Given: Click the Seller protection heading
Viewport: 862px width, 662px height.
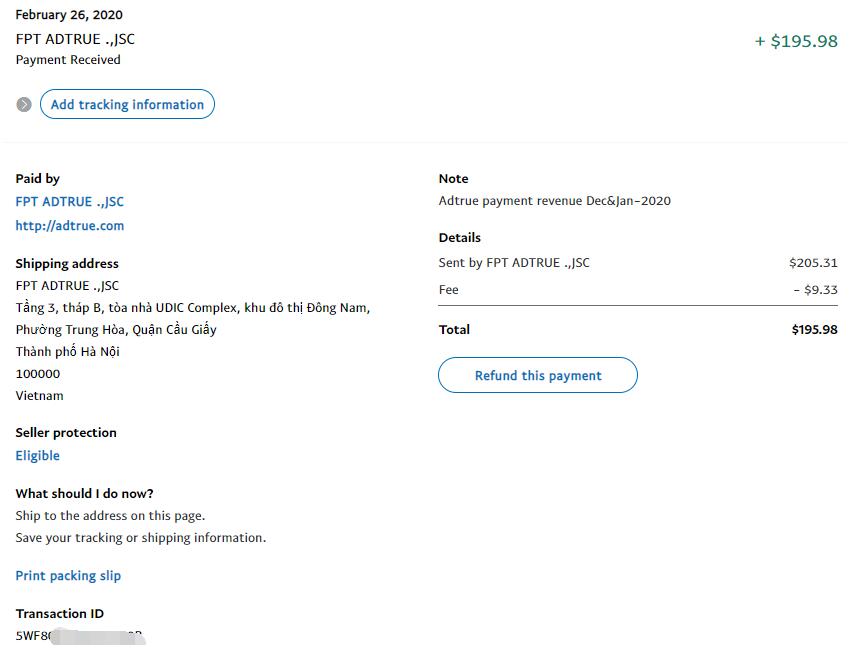Looking at the screenshot, I should click(x=66, y=433).
